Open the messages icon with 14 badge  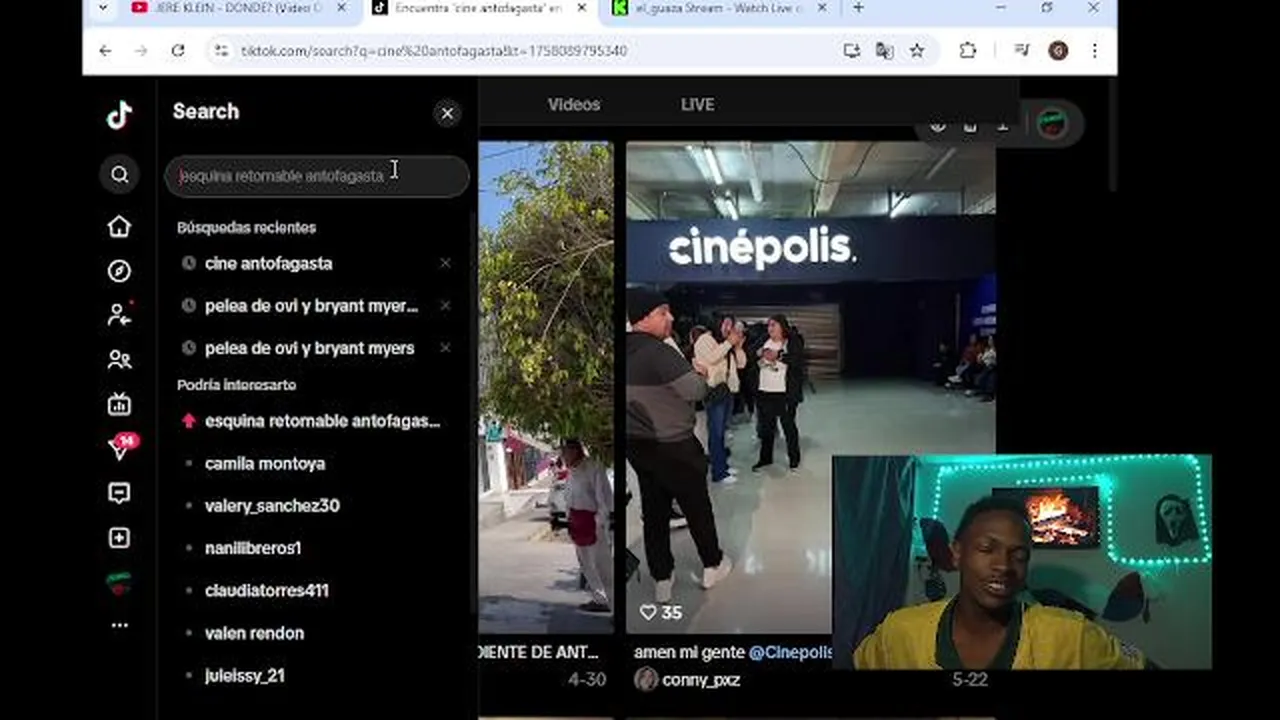point(121,447)
